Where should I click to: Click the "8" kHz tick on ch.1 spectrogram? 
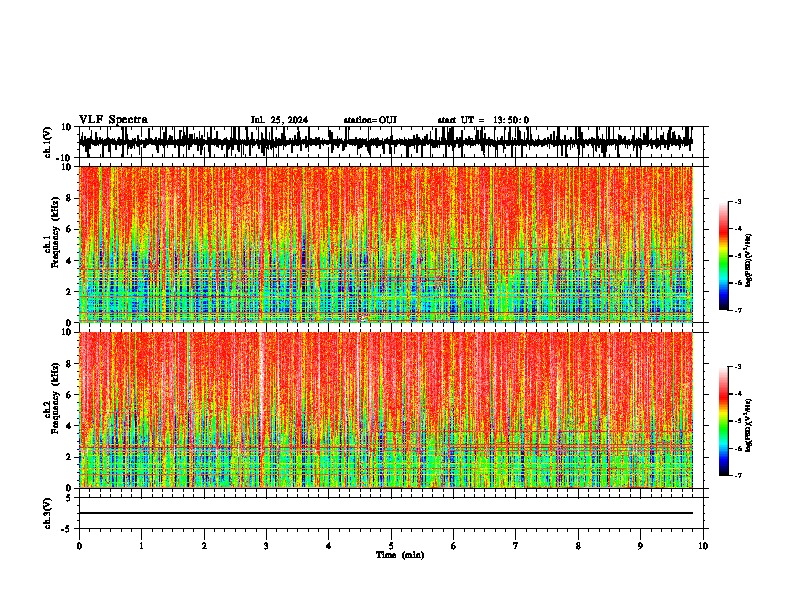point(69,198)
